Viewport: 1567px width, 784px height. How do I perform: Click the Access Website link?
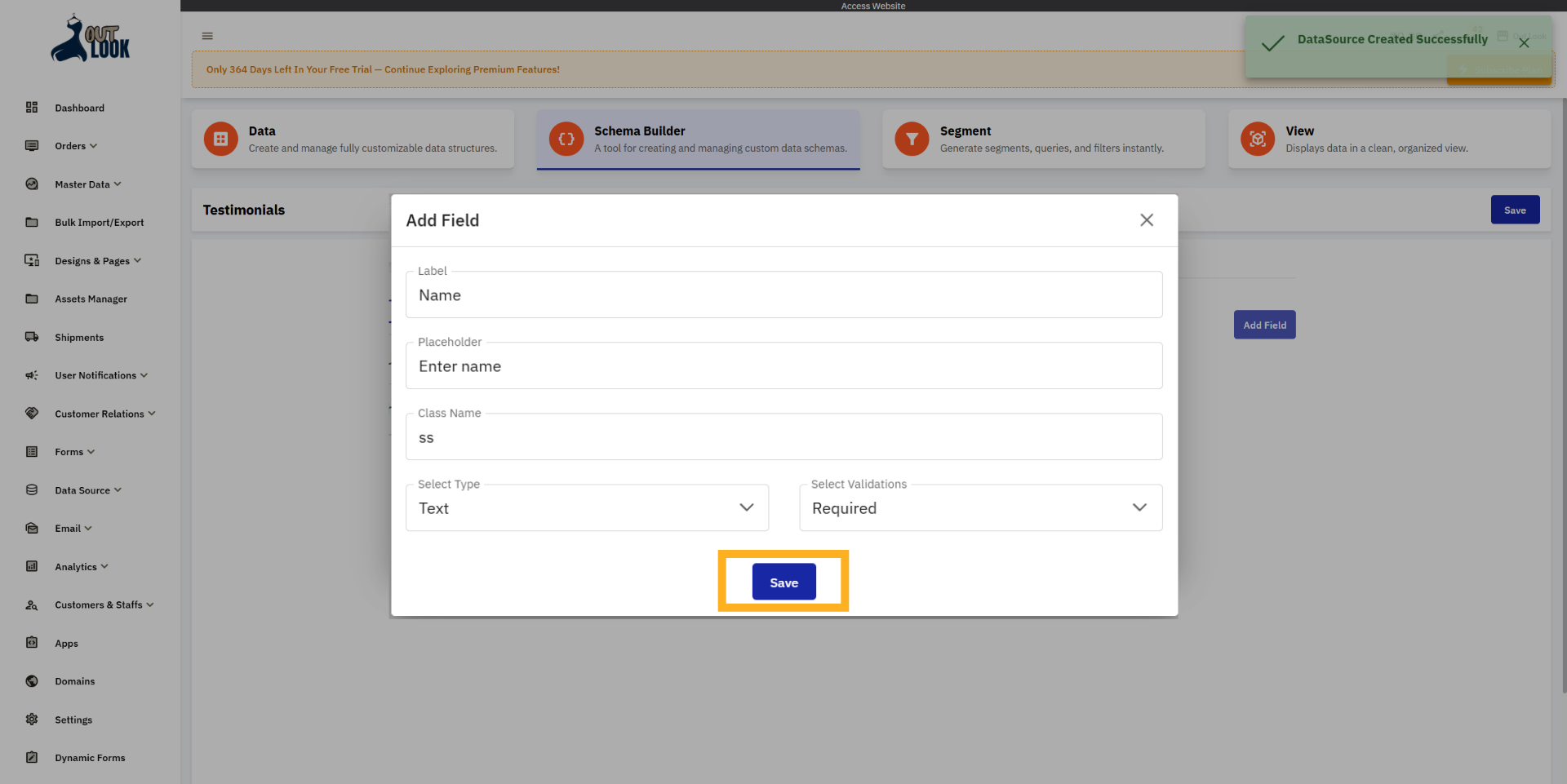(x=873, y=6)
